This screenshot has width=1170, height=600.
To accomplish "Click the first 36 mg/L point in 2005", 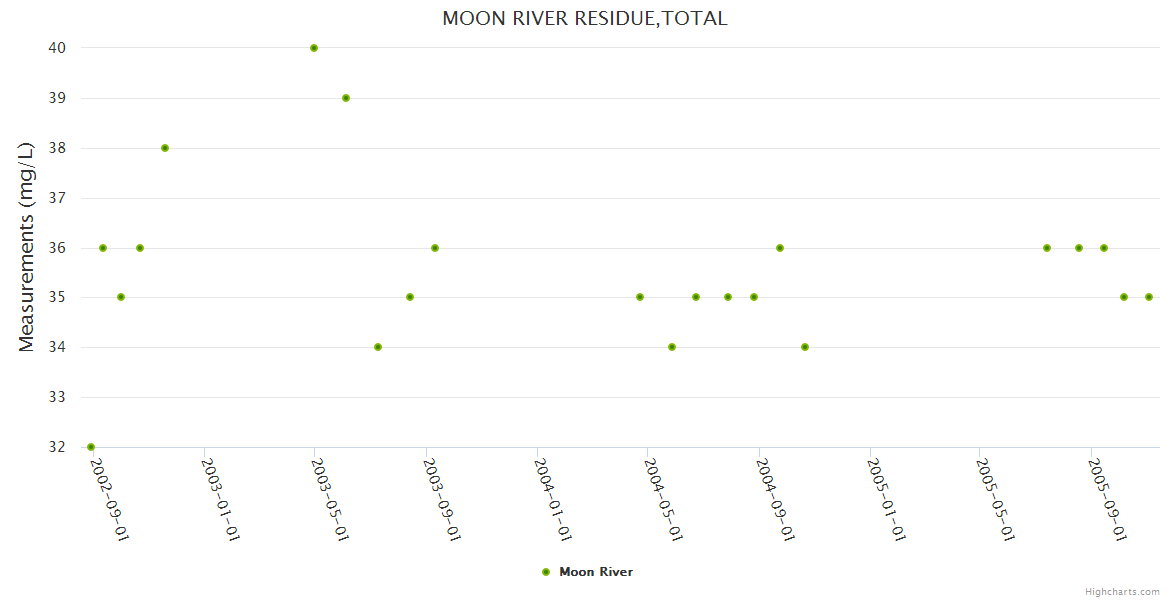I will point(1047,248).
